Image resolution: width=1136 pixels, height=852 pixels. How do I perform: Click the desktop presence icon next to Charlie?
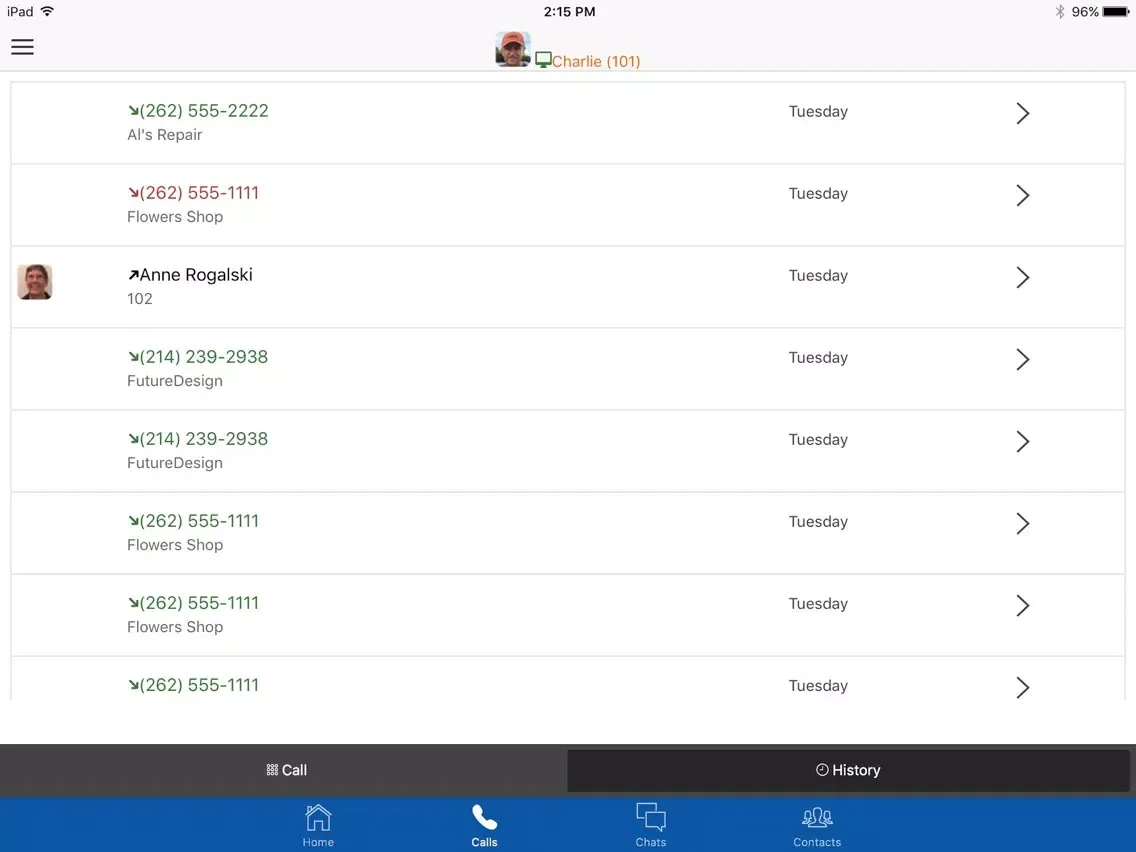(543, 59)
